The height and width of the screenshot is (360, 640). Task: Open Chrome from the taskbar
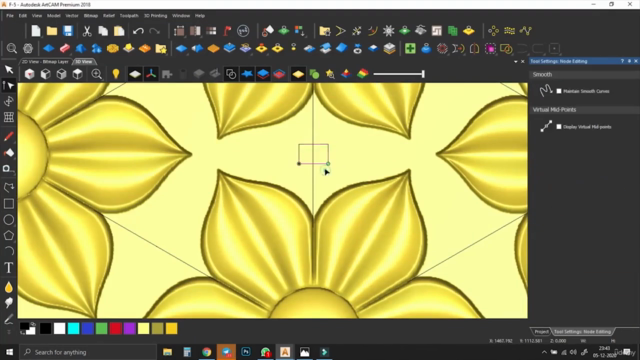207,352
